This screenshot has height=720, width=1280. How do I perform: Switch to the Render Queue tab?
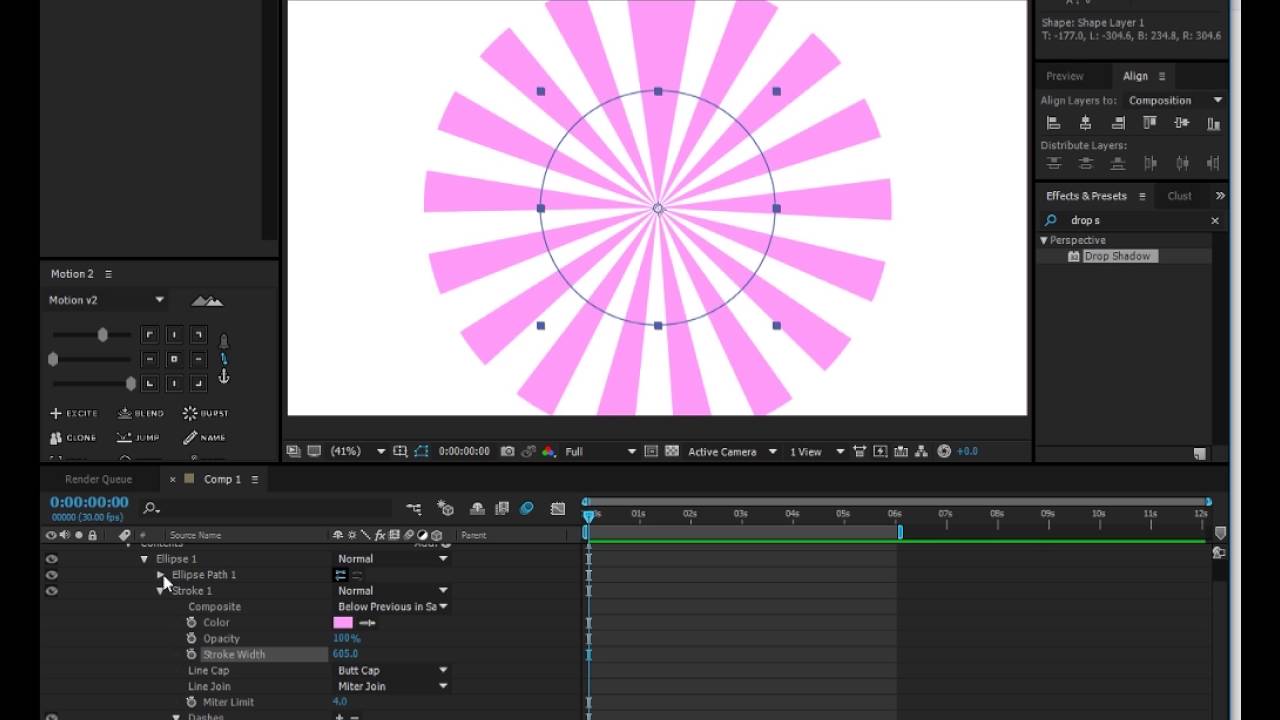tap(98, 479)
